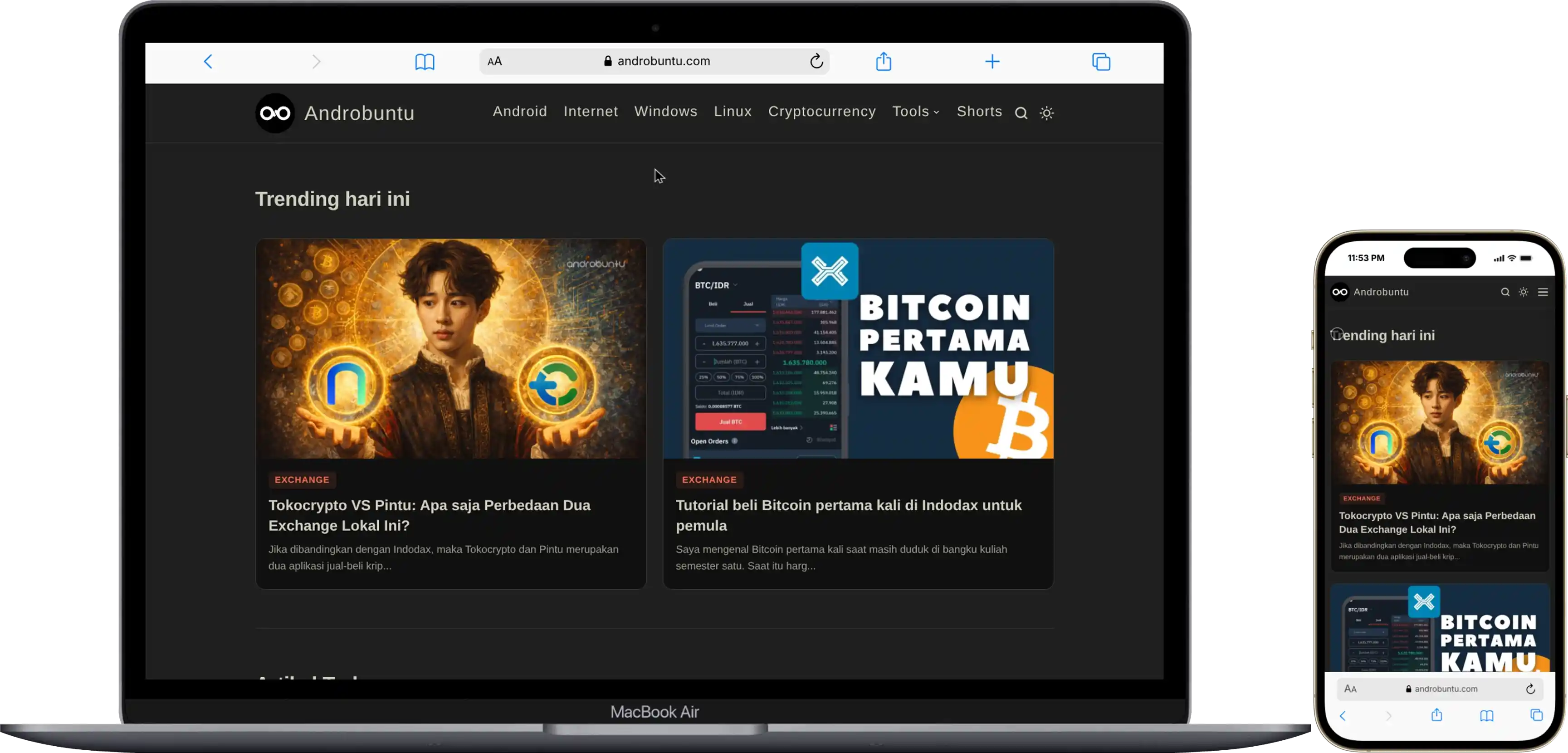Open the Windows menu item
1568x753 pixels.
(666, 112)
